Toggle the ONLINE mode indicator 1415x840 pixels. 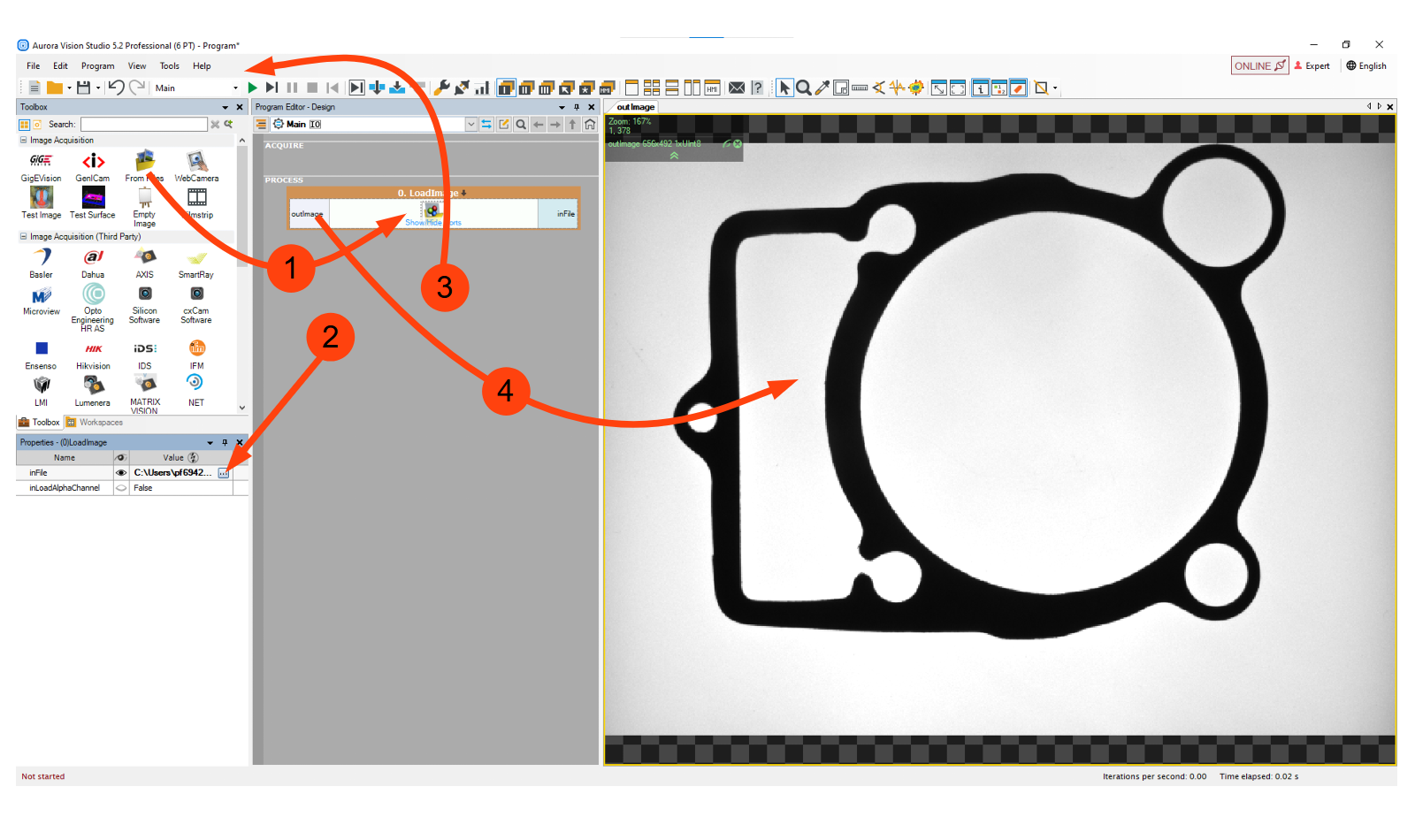coord(1259,65)
